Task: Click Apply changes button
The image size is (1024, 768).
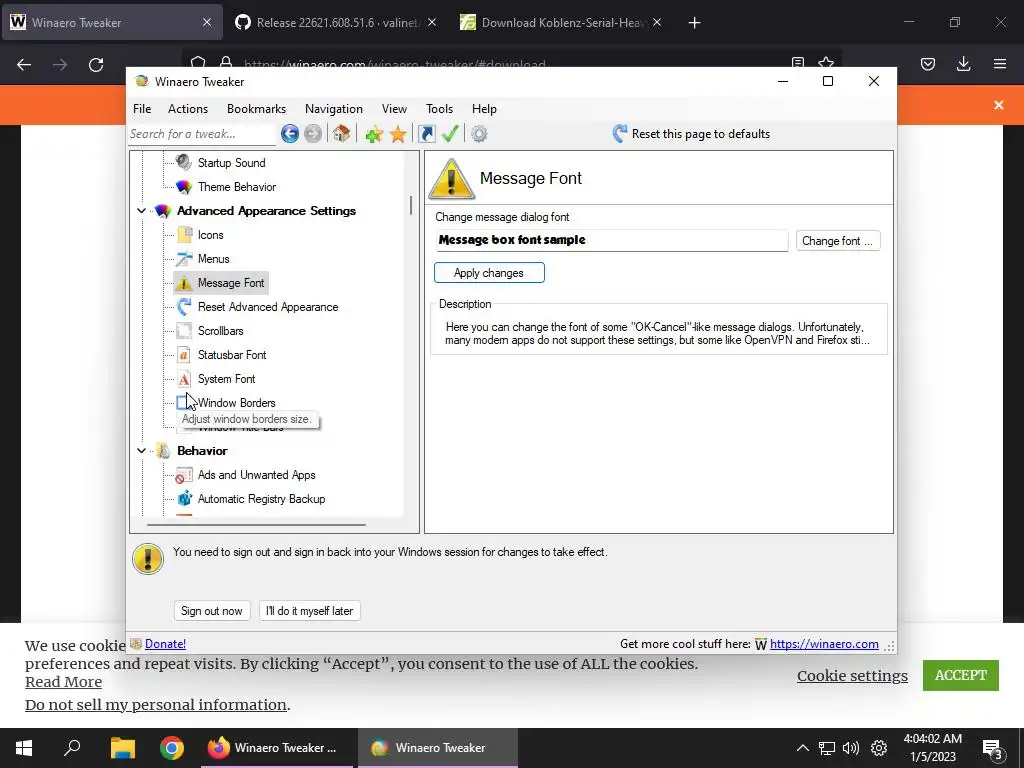Action: 489,273
